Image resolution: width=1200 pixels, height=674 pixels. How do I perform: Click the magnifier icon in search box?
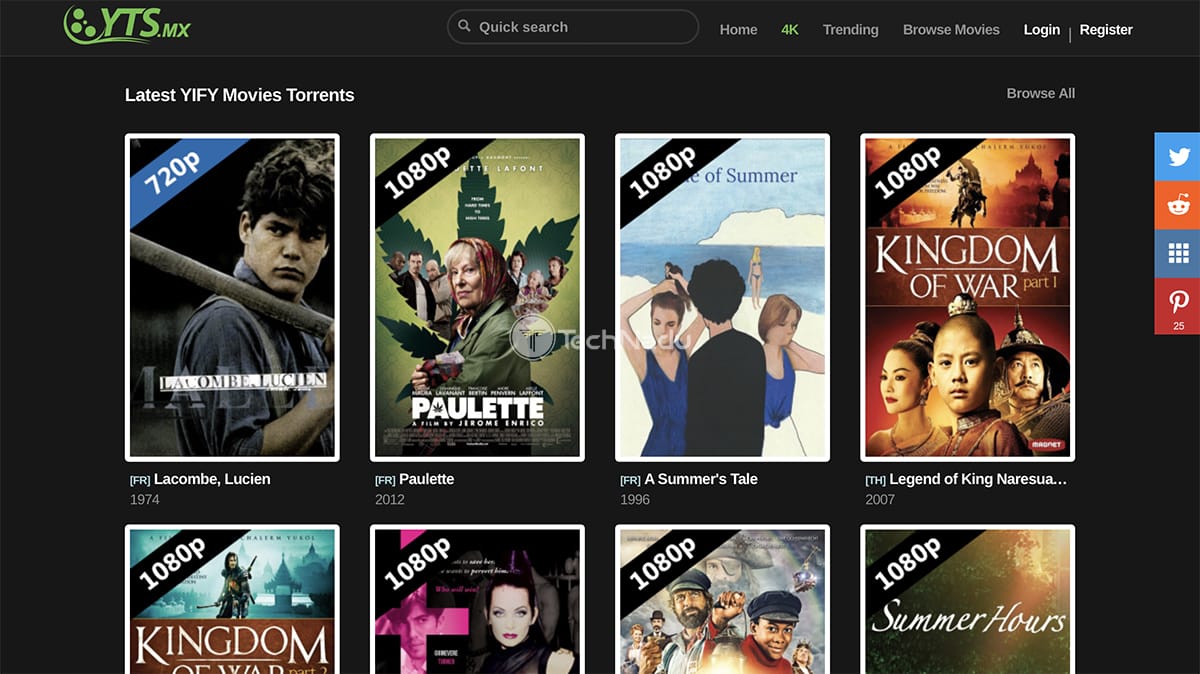coord(464,27)
